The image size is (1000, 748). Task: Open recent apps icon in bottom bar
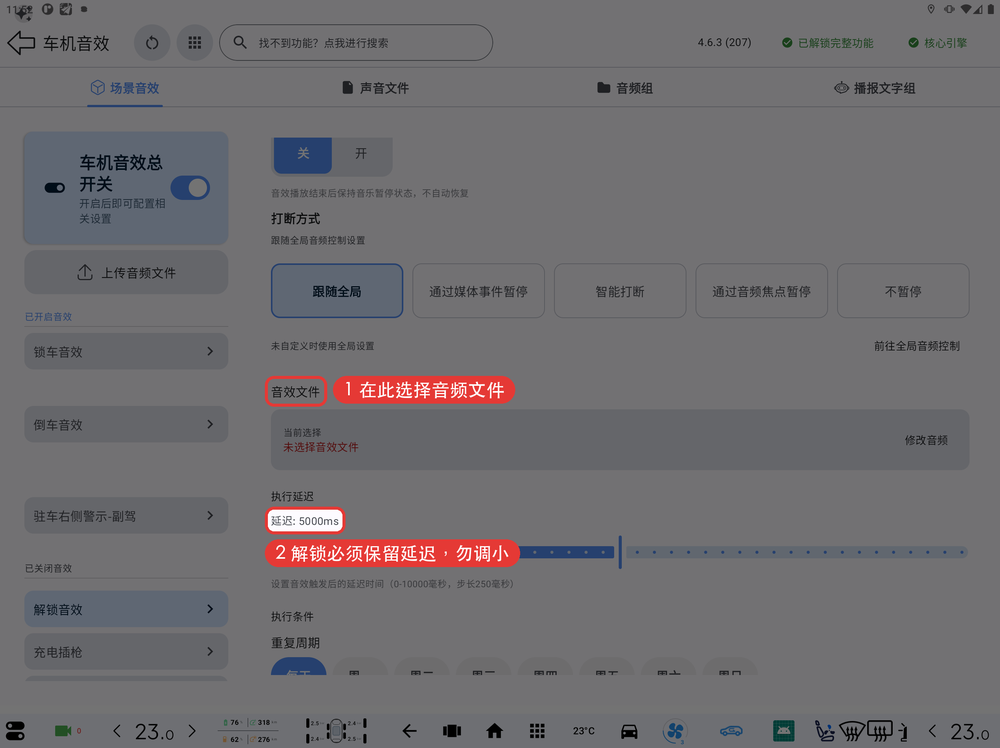[x=452, y=731]
